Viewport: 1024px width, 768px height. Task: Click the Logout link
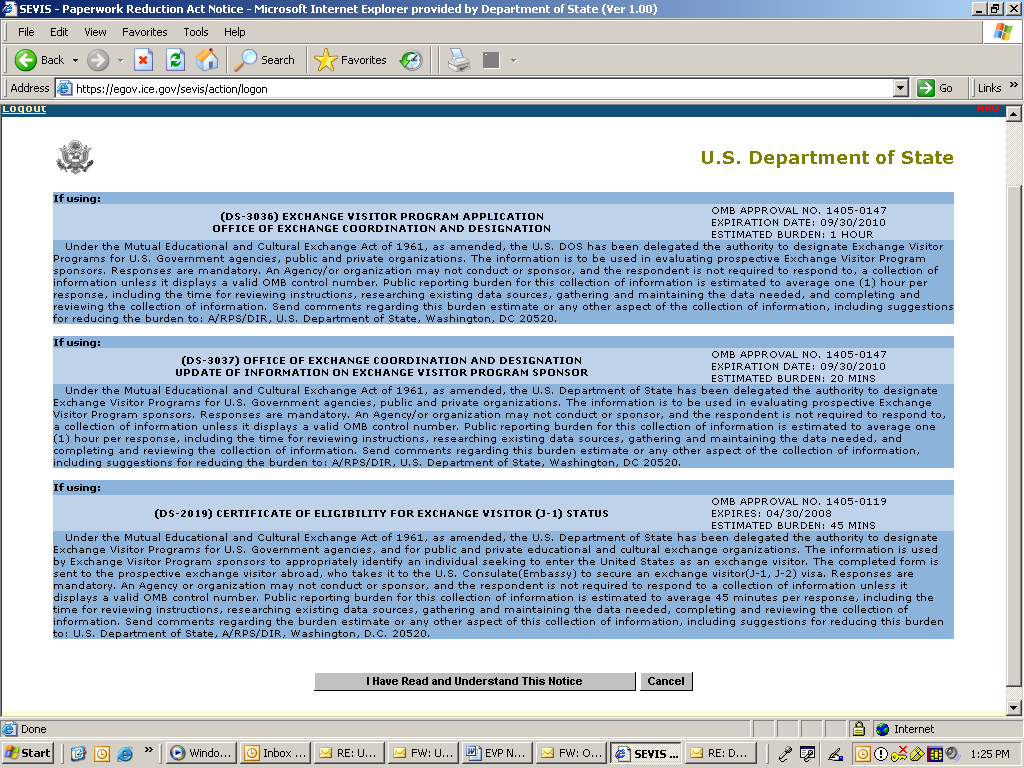[x=24, y=108]
